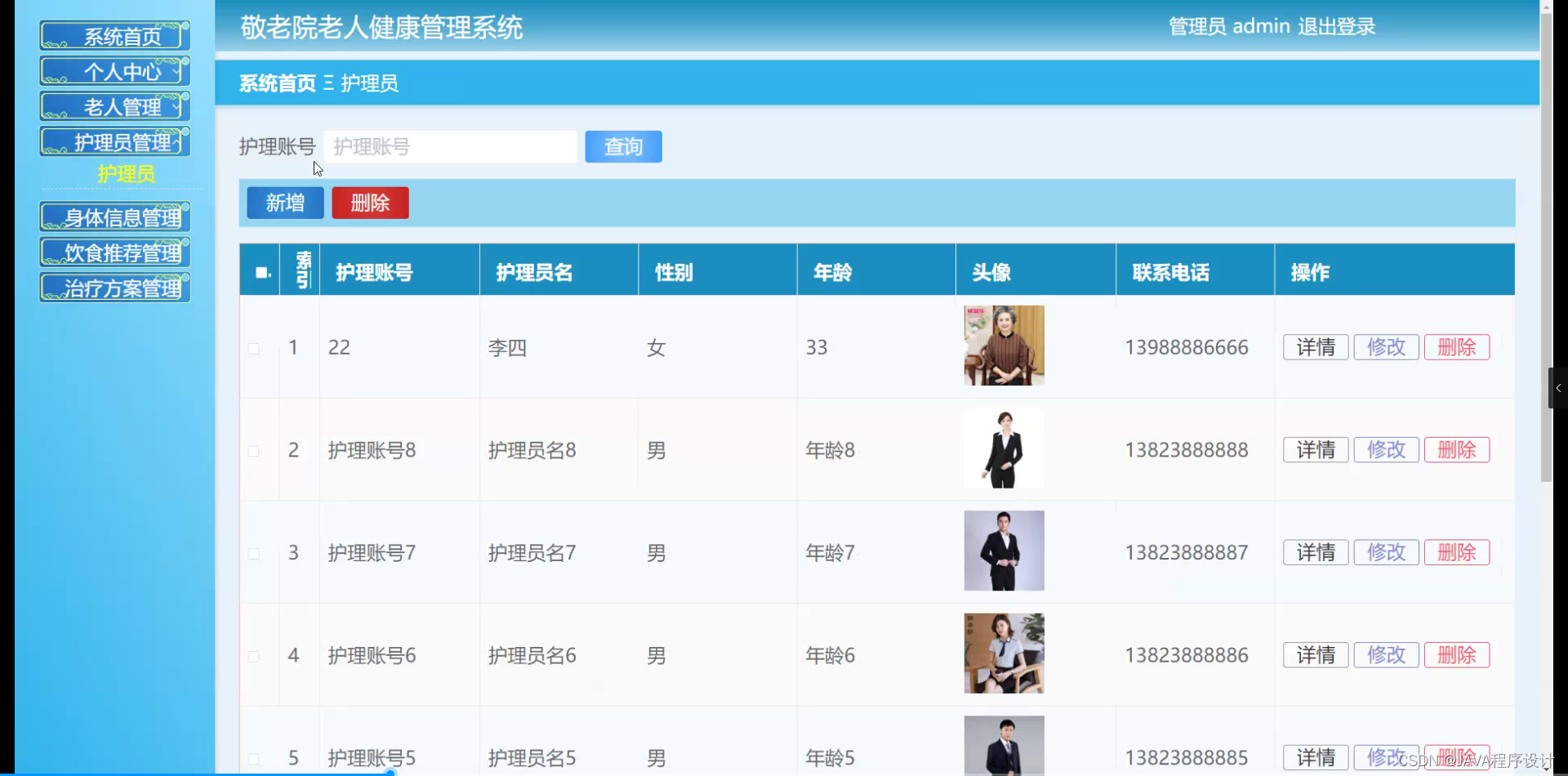
Task: Collapse the 护理员管理 sidebar menu
Action: [x=115, y=142]
